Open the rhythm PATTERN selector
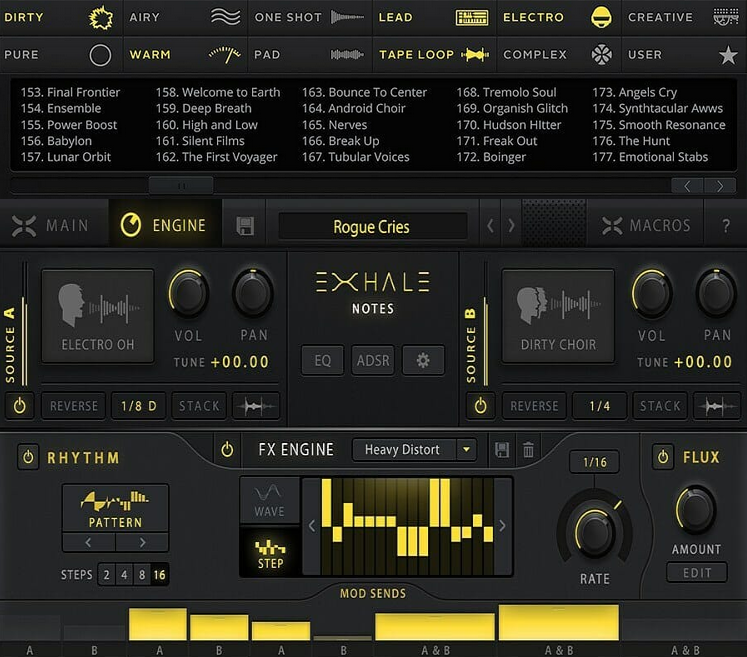The image size is (747, 657). coord(115,508)
